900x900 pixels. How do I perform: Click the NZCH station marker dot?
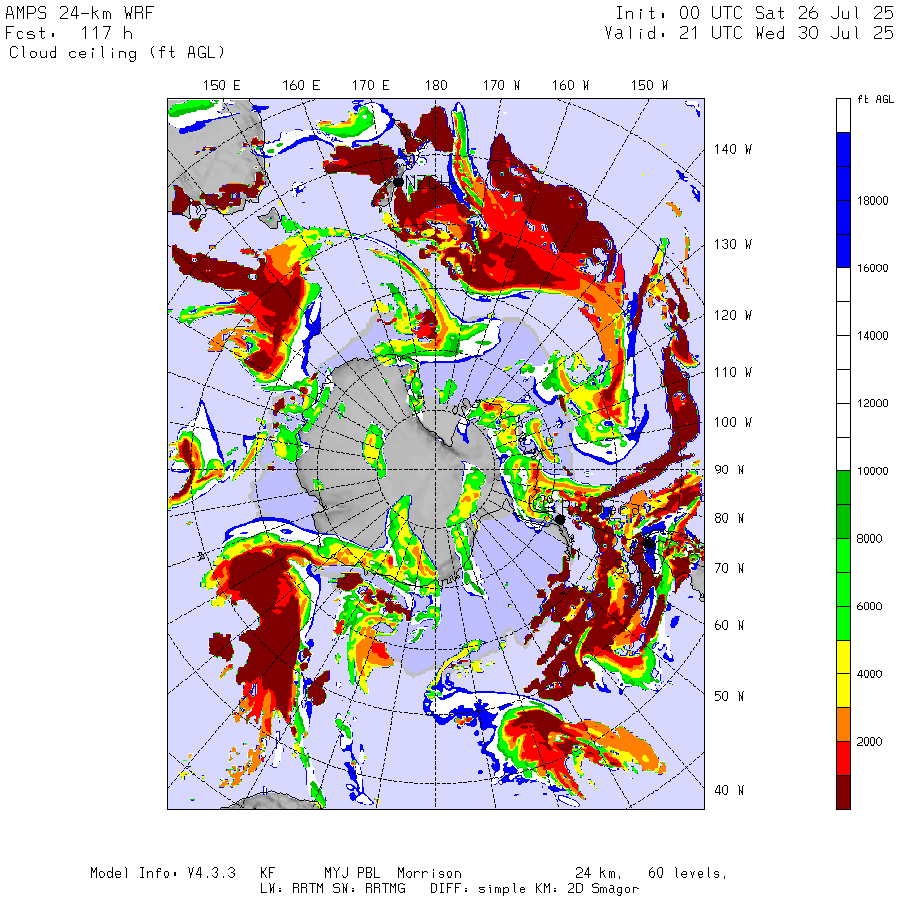pos(398,182)
